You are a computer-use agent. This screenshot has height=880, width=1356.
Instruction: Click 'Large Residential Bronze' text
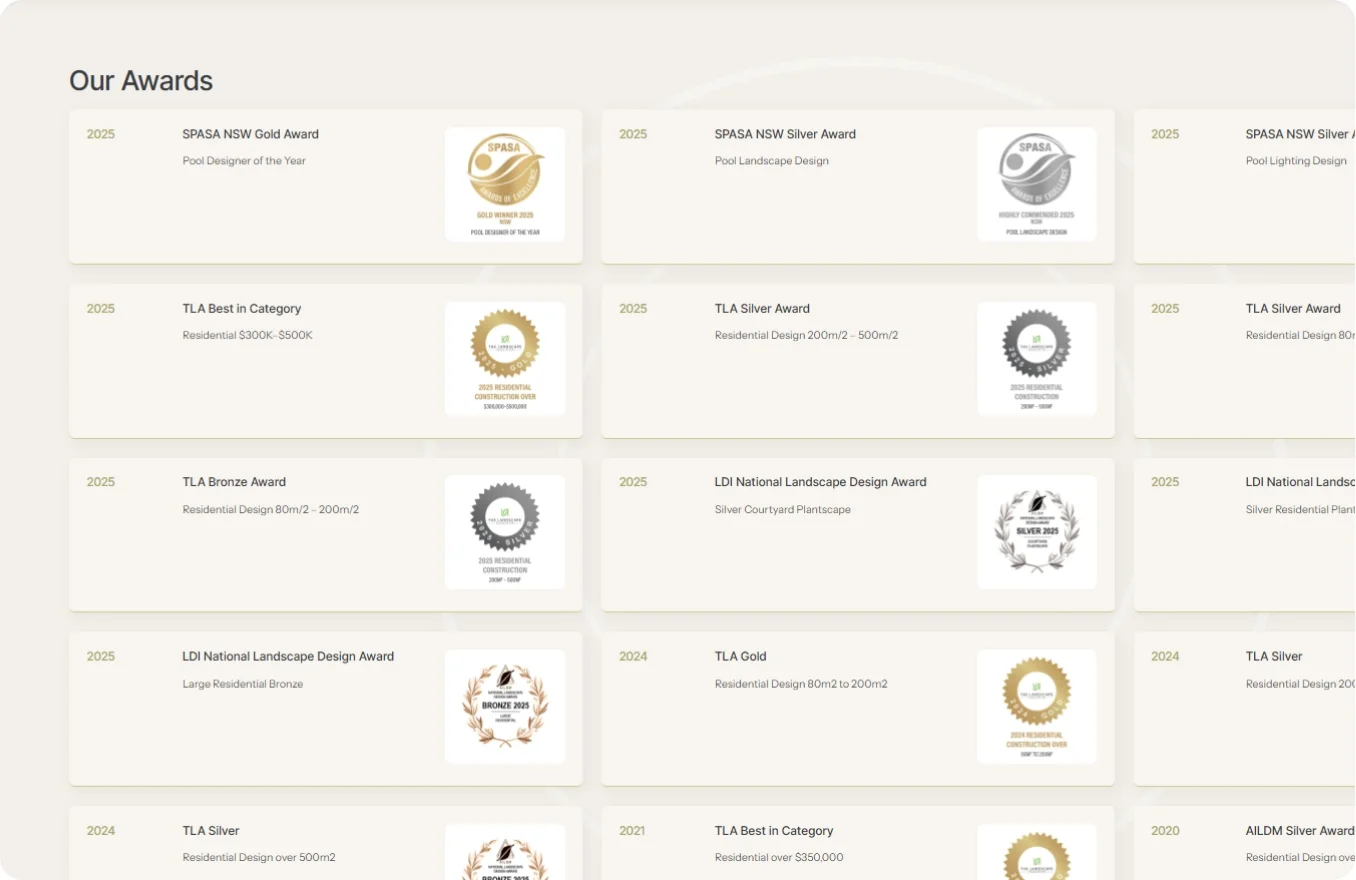click(x=243, y=685)
